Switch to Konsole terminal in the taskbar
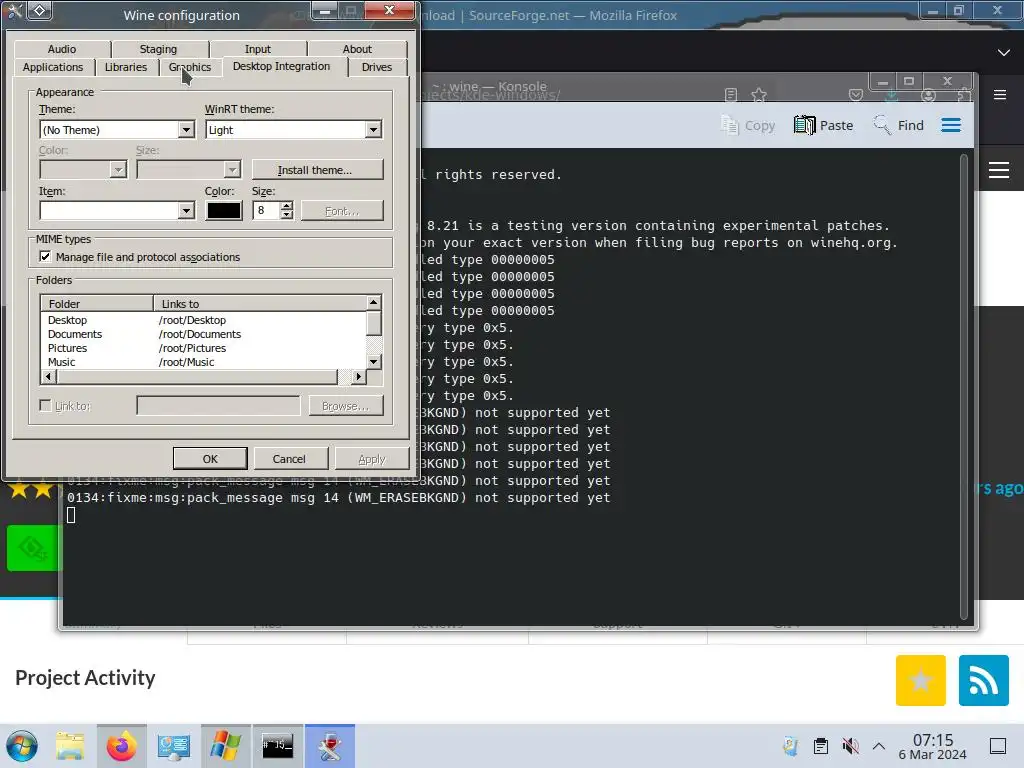This screenshot has width=1024, height=768. tap(278, 746)
